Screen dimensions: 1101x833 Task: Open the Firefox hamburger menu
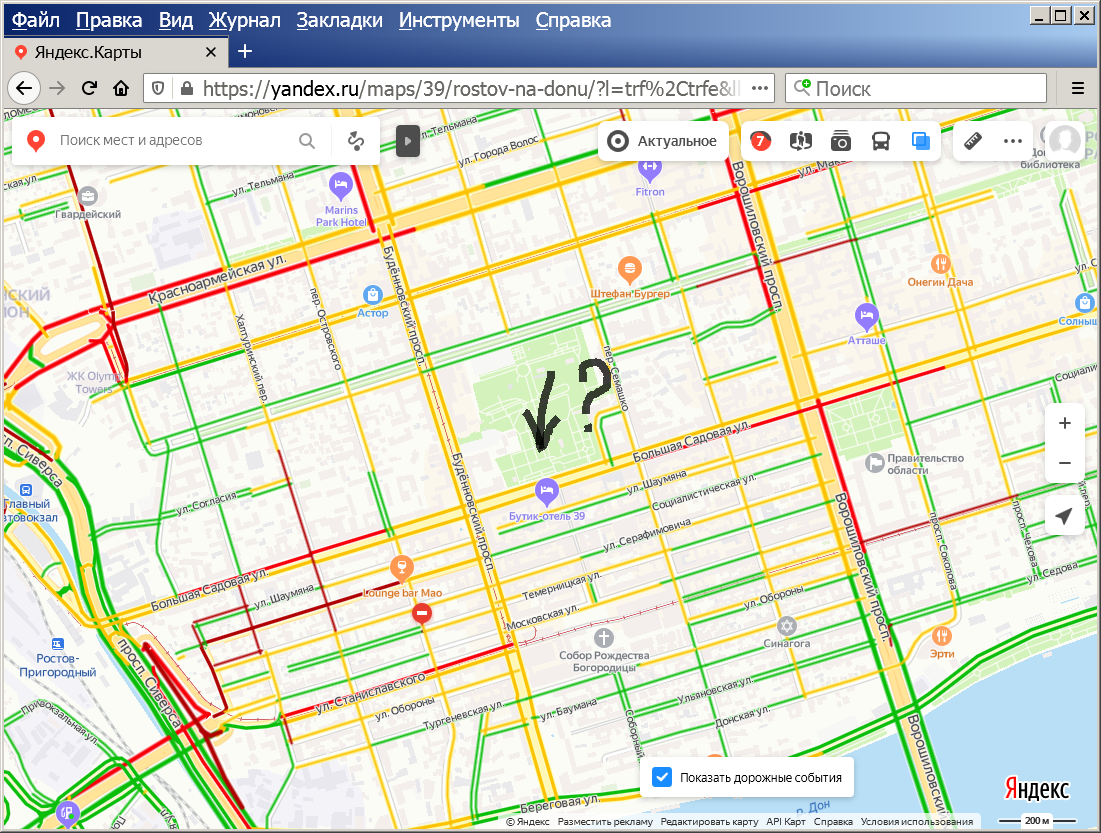point(1078,88)
